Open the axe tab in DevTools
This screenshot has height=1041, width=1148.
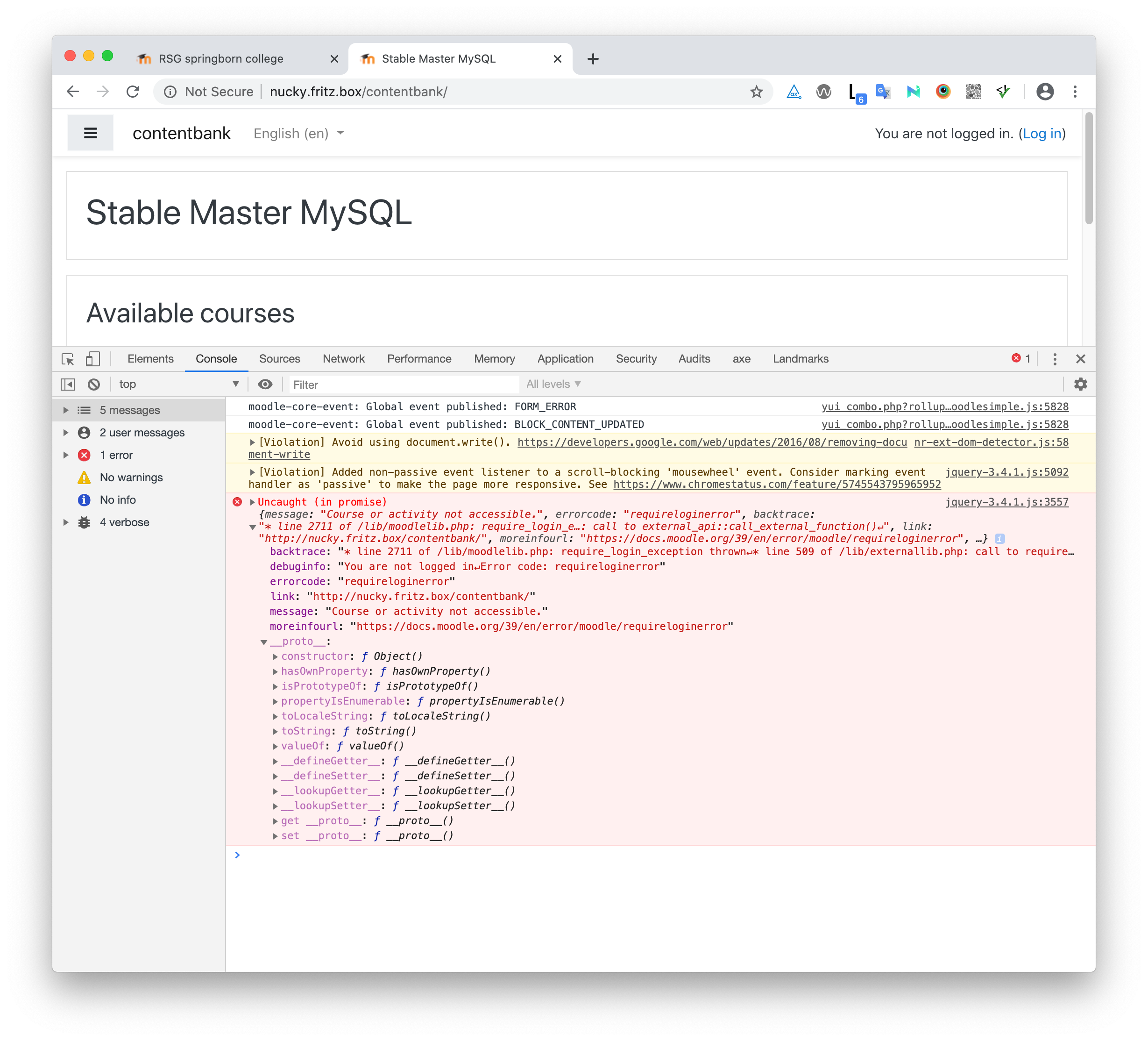[741, 359]
